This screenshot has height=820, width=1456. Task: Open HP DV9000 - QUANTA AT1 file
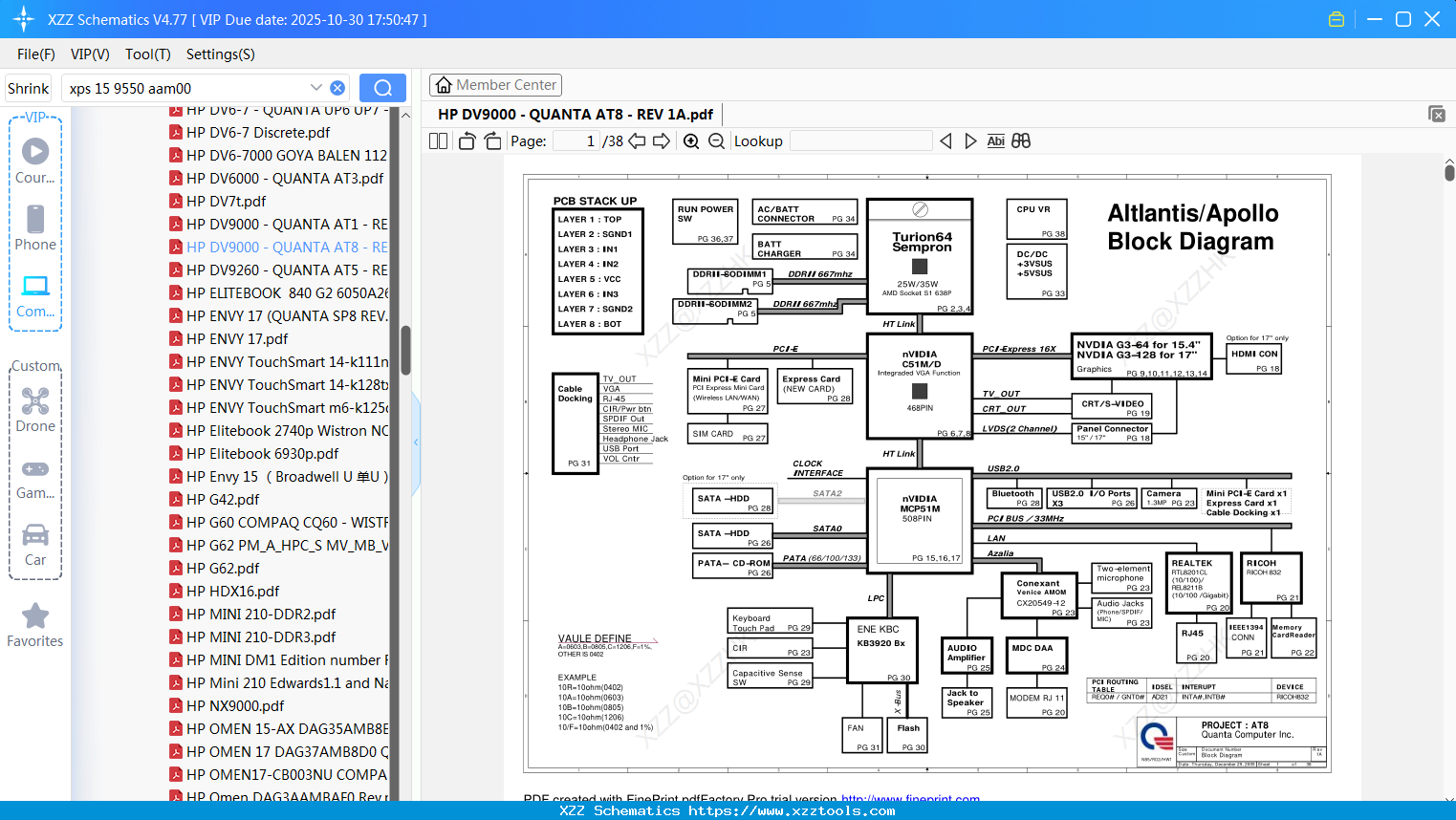click(278, 225)
